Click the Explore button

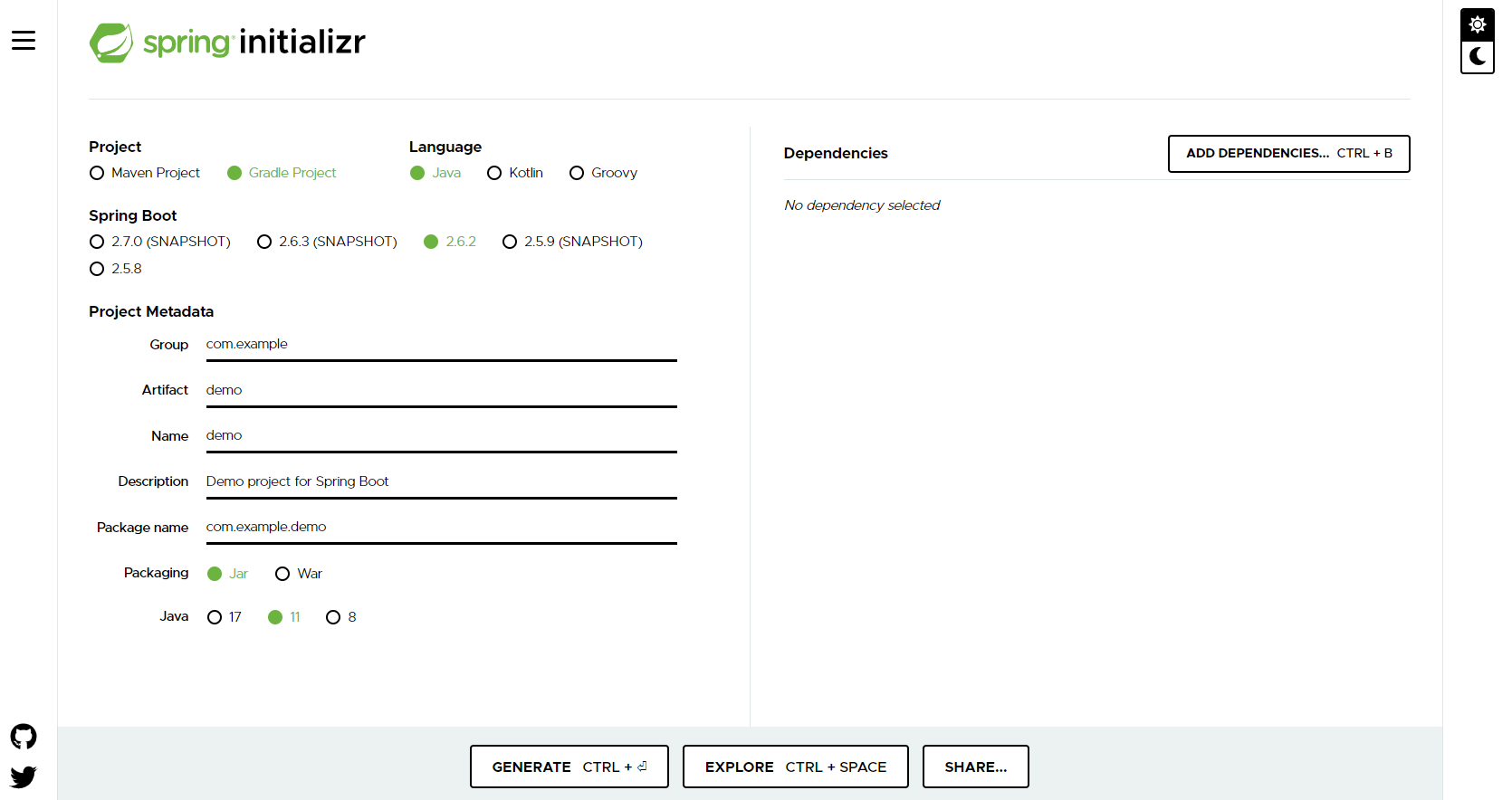tap(796, 767)
